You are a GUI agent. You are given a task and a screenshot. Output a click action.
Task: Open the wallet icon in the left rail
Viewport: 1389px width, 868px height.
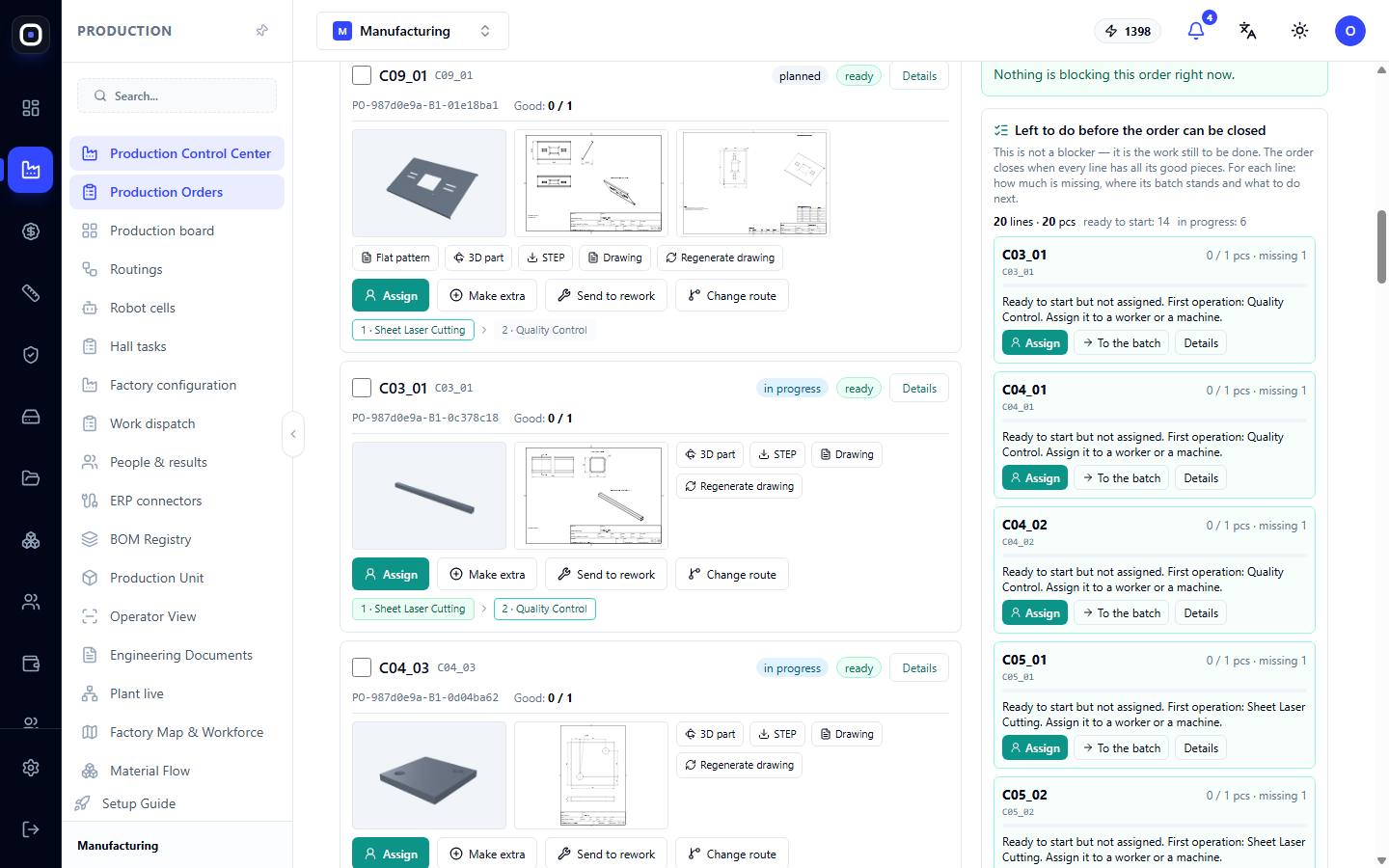31,664
